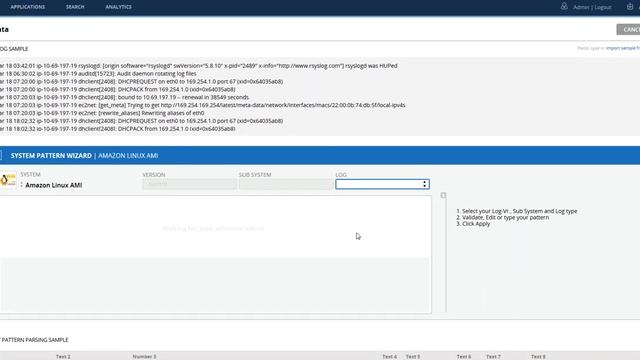Click the rsyslogd was HUPed log line
Viewport: 640px width, 360px height.
(199, 66)
